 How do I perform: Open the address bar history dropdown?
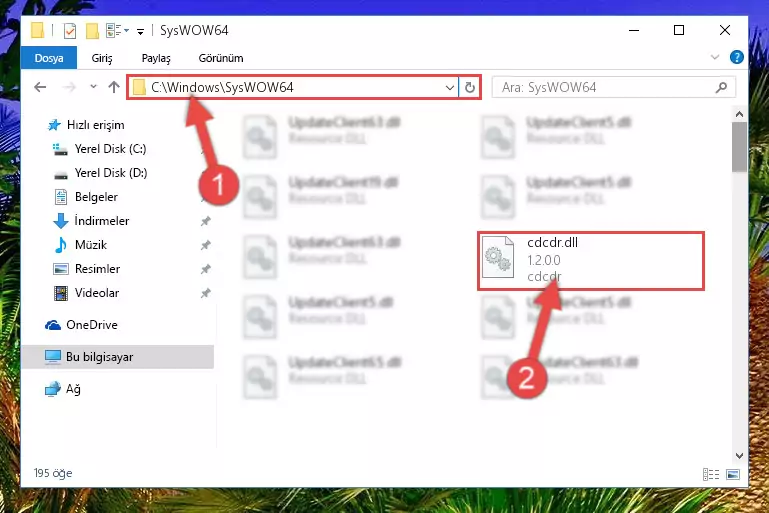click(x=450, y=88)
